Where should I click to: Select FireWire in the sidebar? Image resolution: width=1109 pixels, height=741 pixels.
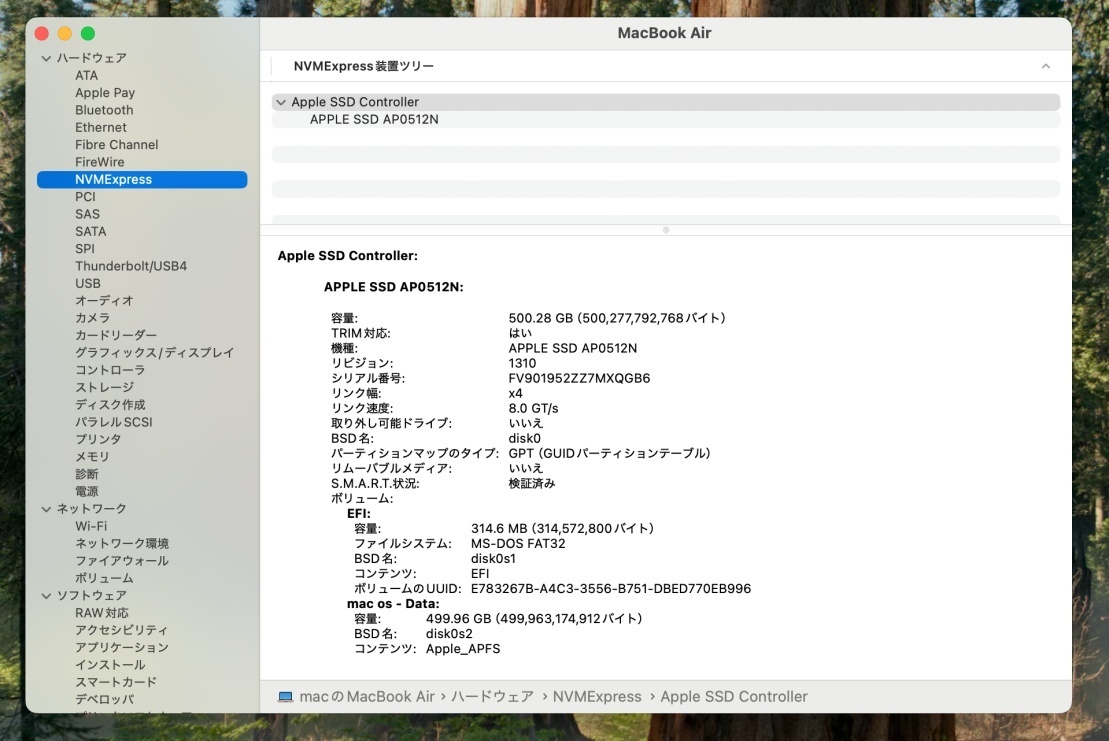coord(100,162)
